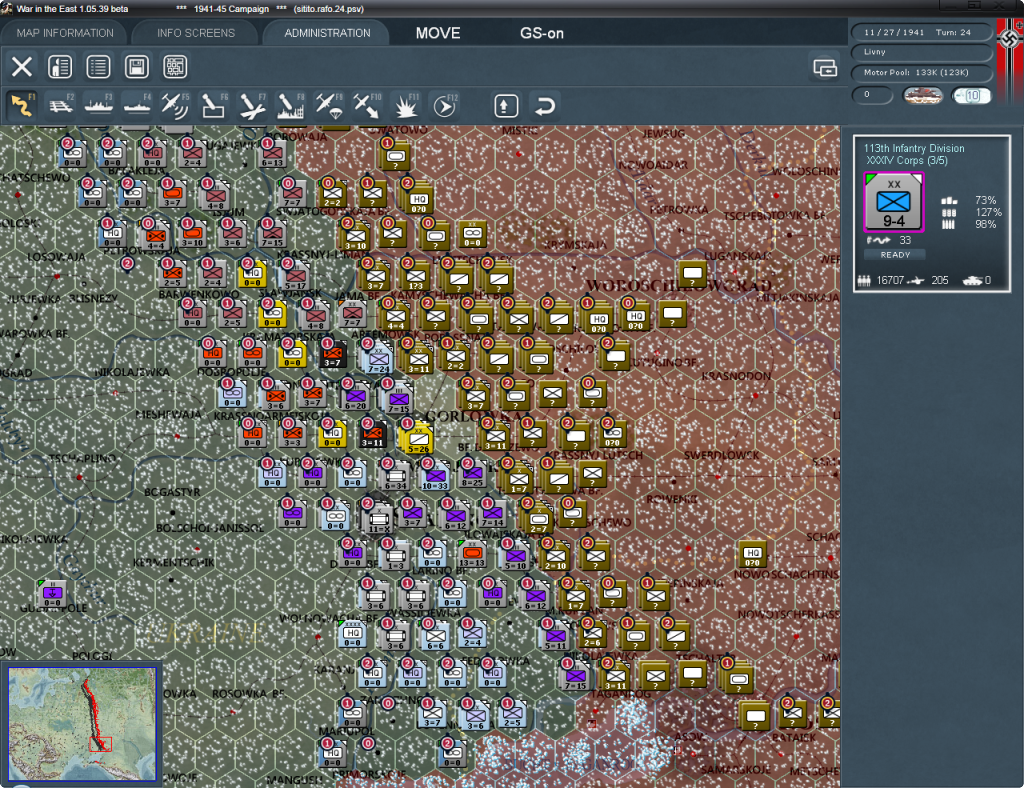Click the End Turn (F12) icon

(x=445, y=105)
